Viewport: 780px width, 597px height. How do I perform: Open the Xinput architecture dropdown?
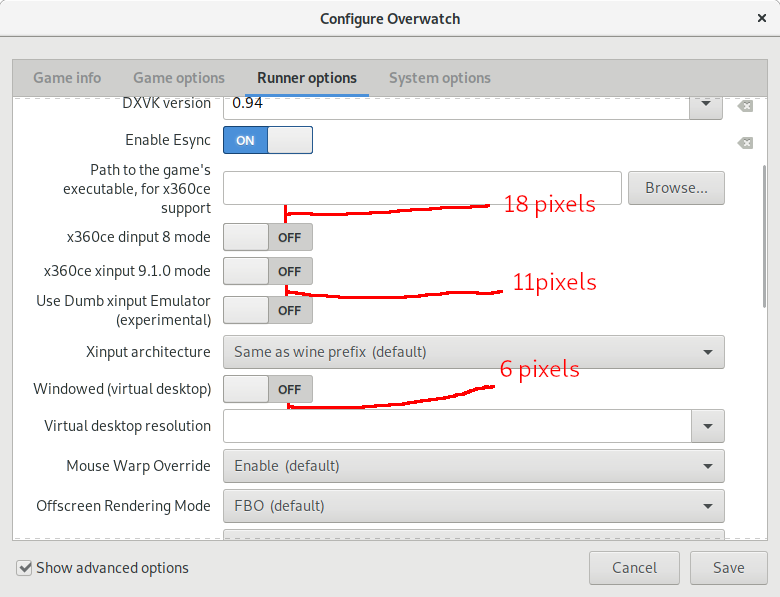pos(474,352)
